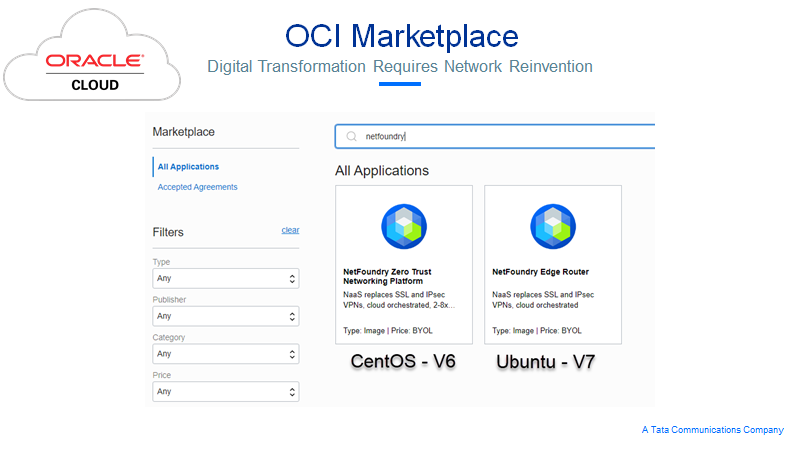Click 'Ubuntu - V7' caption
The height and width of the screenshot is (450, 800).
(x=545, y=362)
